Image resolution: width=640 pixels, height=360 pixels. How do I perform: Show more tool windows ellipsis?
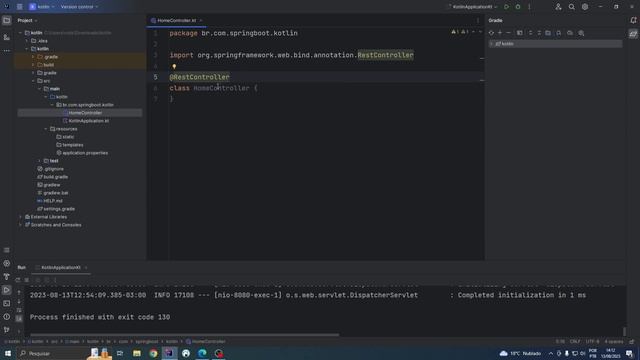7,51
